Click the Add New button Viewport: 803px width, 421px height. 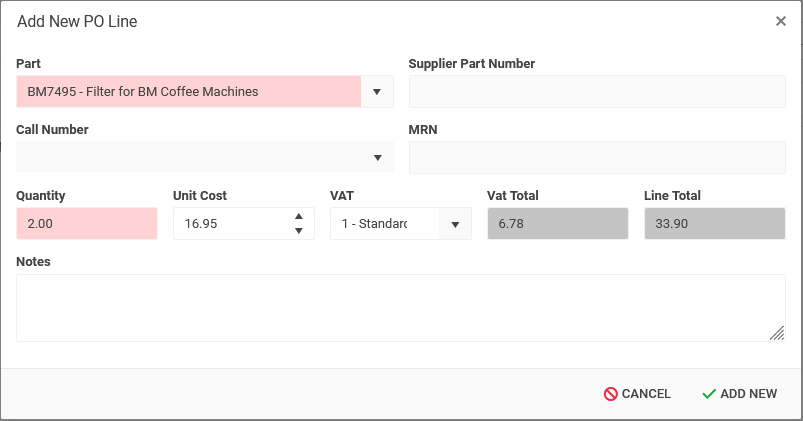739,394
